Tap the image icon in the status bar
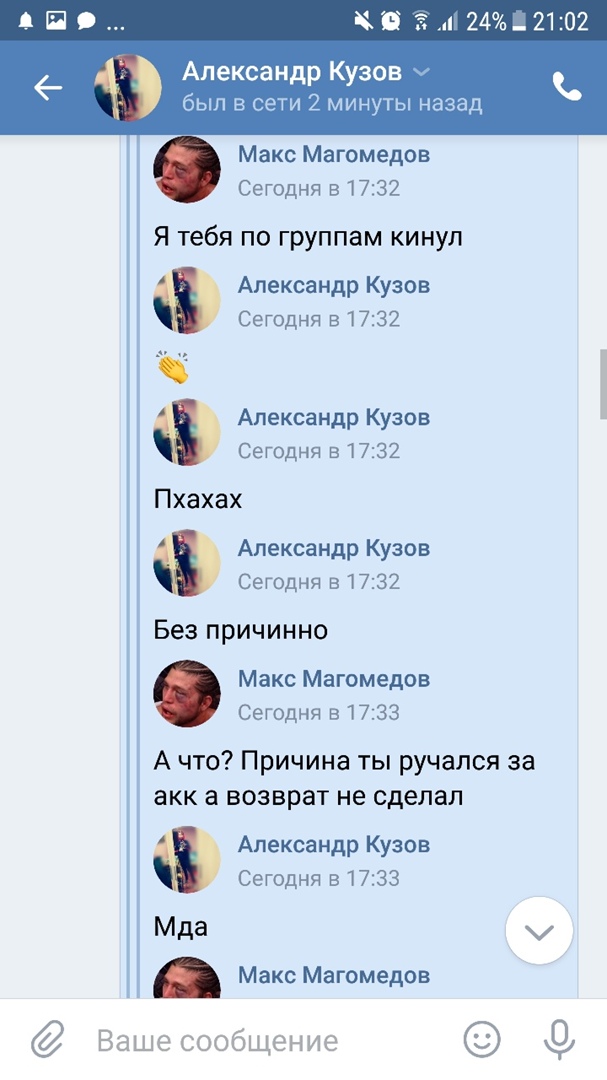Screen dimensions: 607x1080 click(x=56, y=20)
